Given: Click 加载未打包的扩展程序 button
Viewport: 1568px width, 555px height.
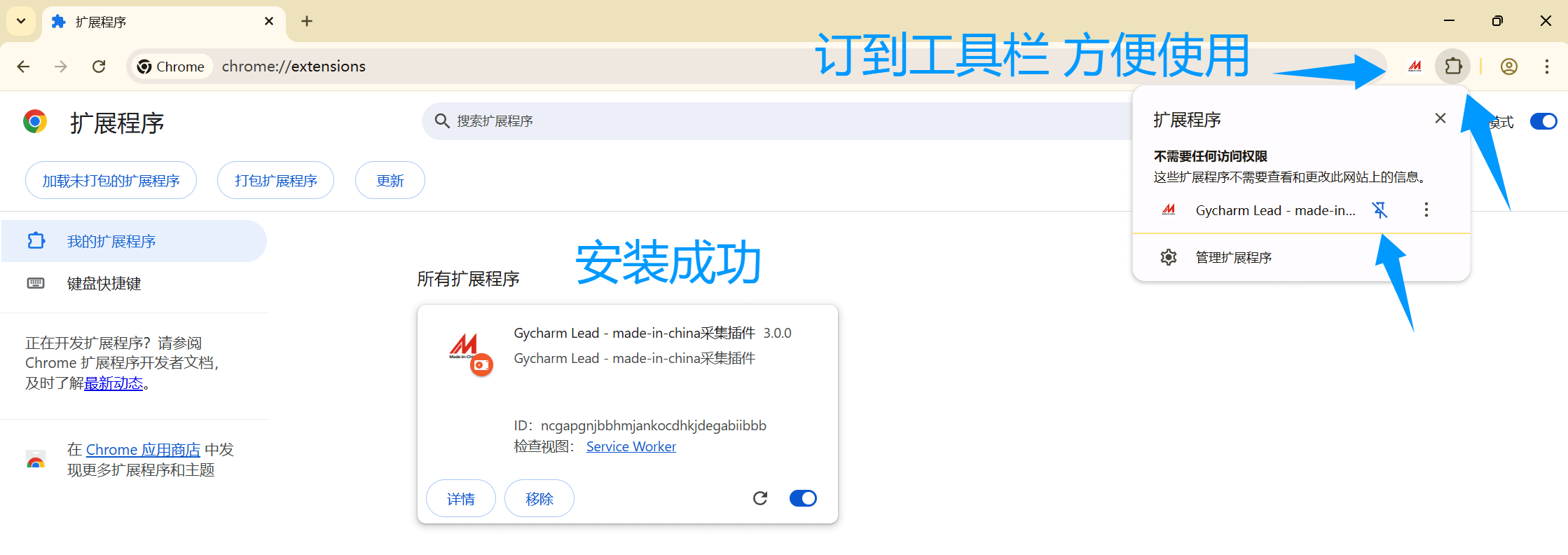Looking at the screenshot, I should tap(111, 181).
